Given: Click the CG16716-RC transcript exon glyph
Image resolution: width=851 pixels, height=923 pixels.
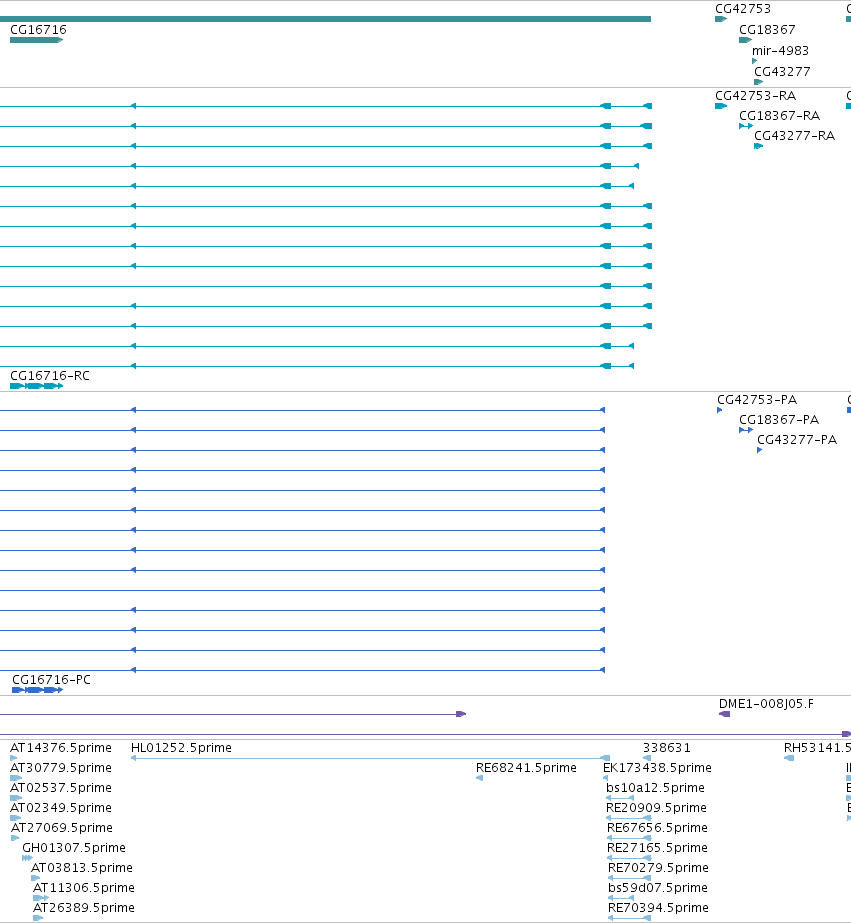Looking at the screenshot, I should coord(36,386).
